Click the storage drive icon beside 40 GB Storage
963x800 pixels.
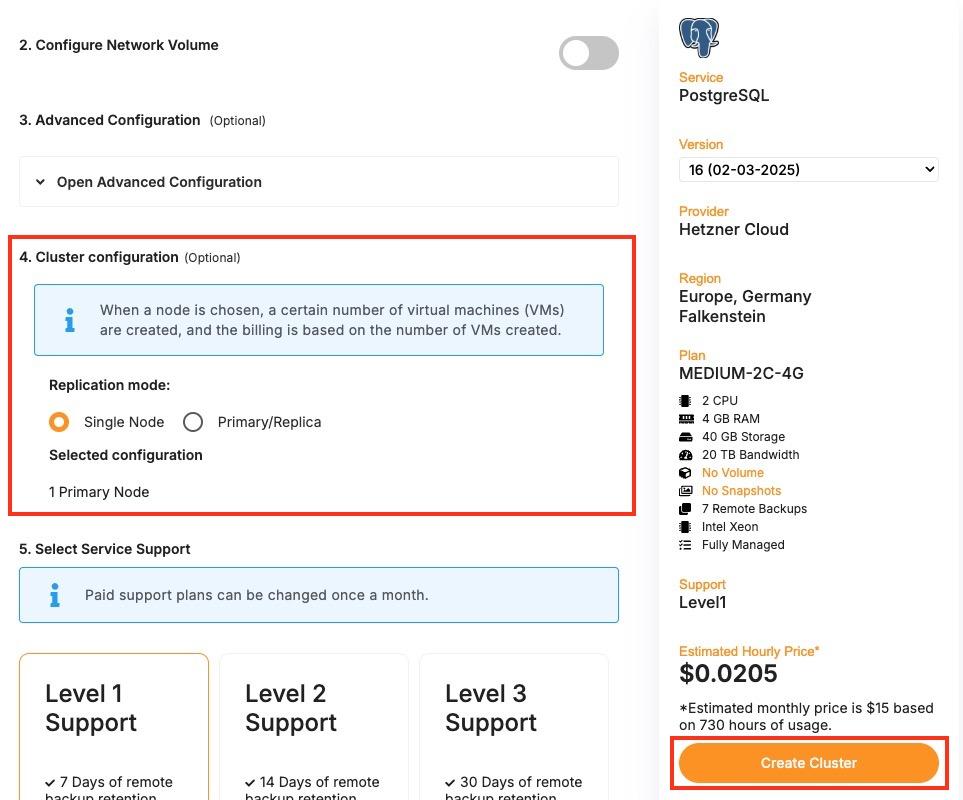pyautogui.click(x=685, y=437)
